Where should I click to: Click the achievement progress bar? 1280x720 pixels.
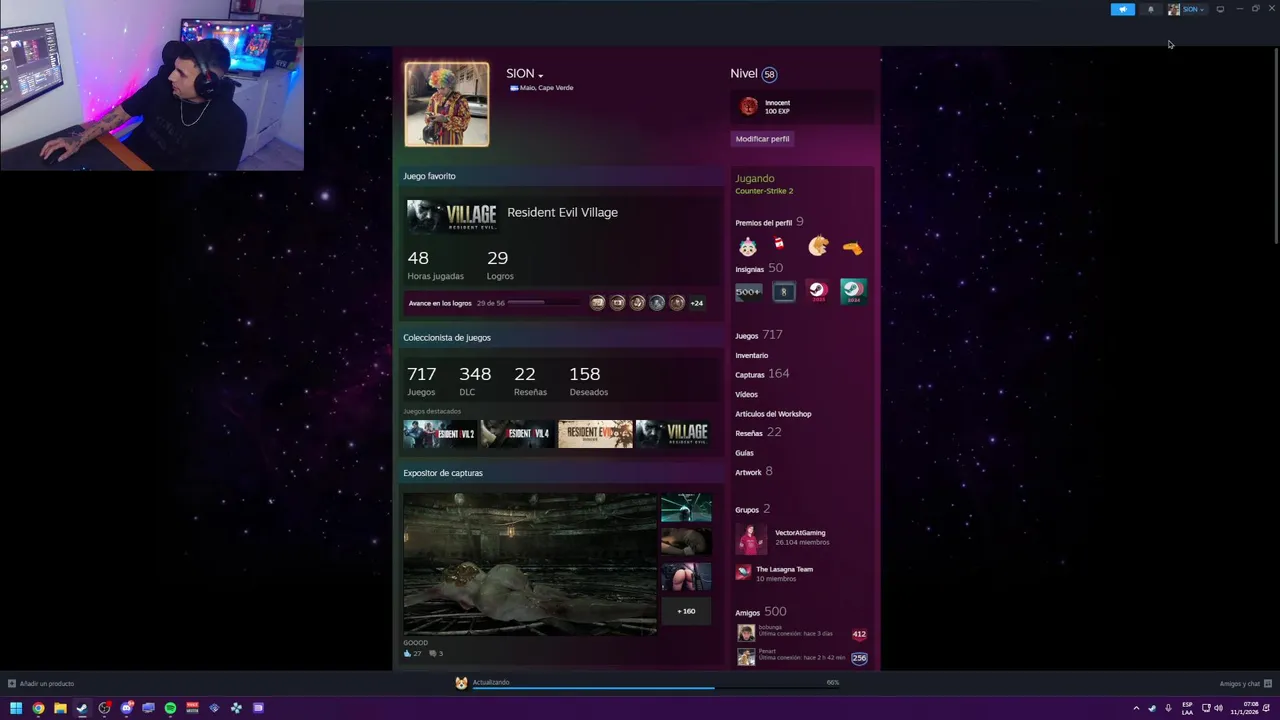point(545,303)
